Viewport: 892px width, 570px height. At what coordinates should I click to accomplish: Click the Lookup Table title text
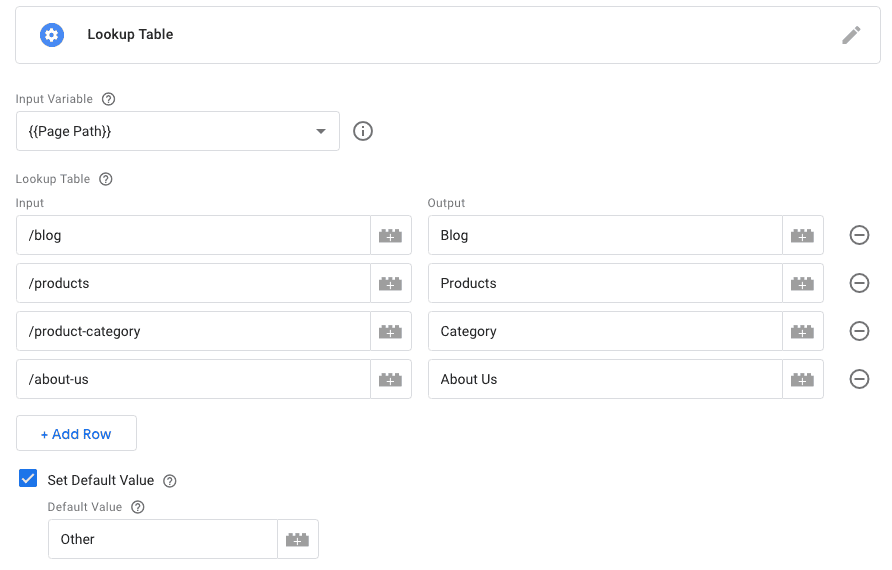click(130, 34)
